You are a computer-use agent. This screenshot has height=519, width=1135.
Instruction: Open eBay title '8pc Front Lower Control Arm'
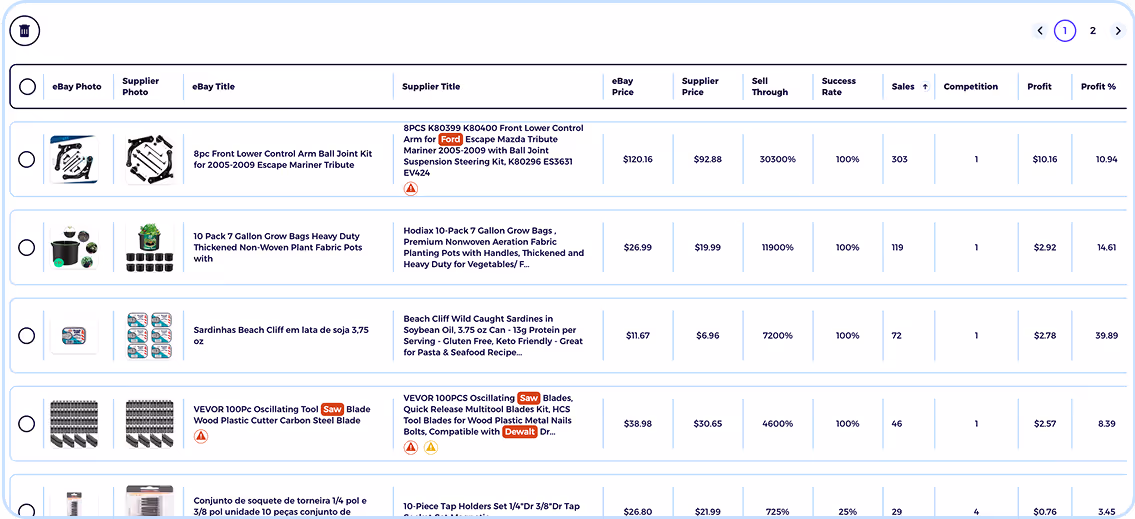pyautogui.click(x=283, y=159)
